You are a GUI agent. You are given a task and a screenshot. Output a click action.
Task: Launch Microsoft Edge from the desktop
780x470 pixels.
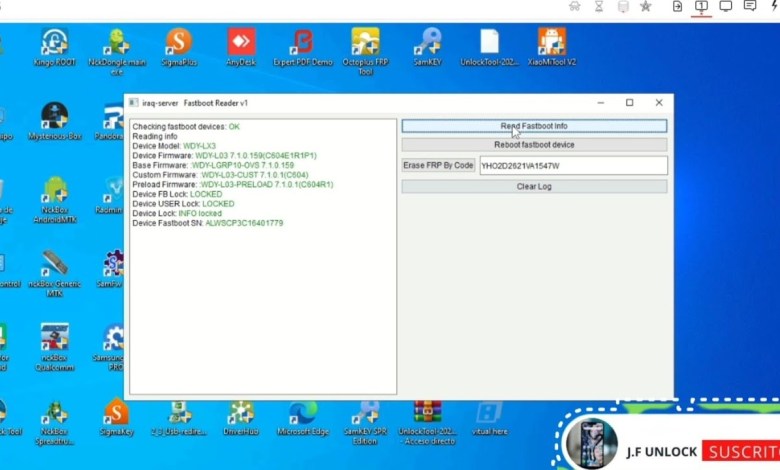click(x=302, y=414)
